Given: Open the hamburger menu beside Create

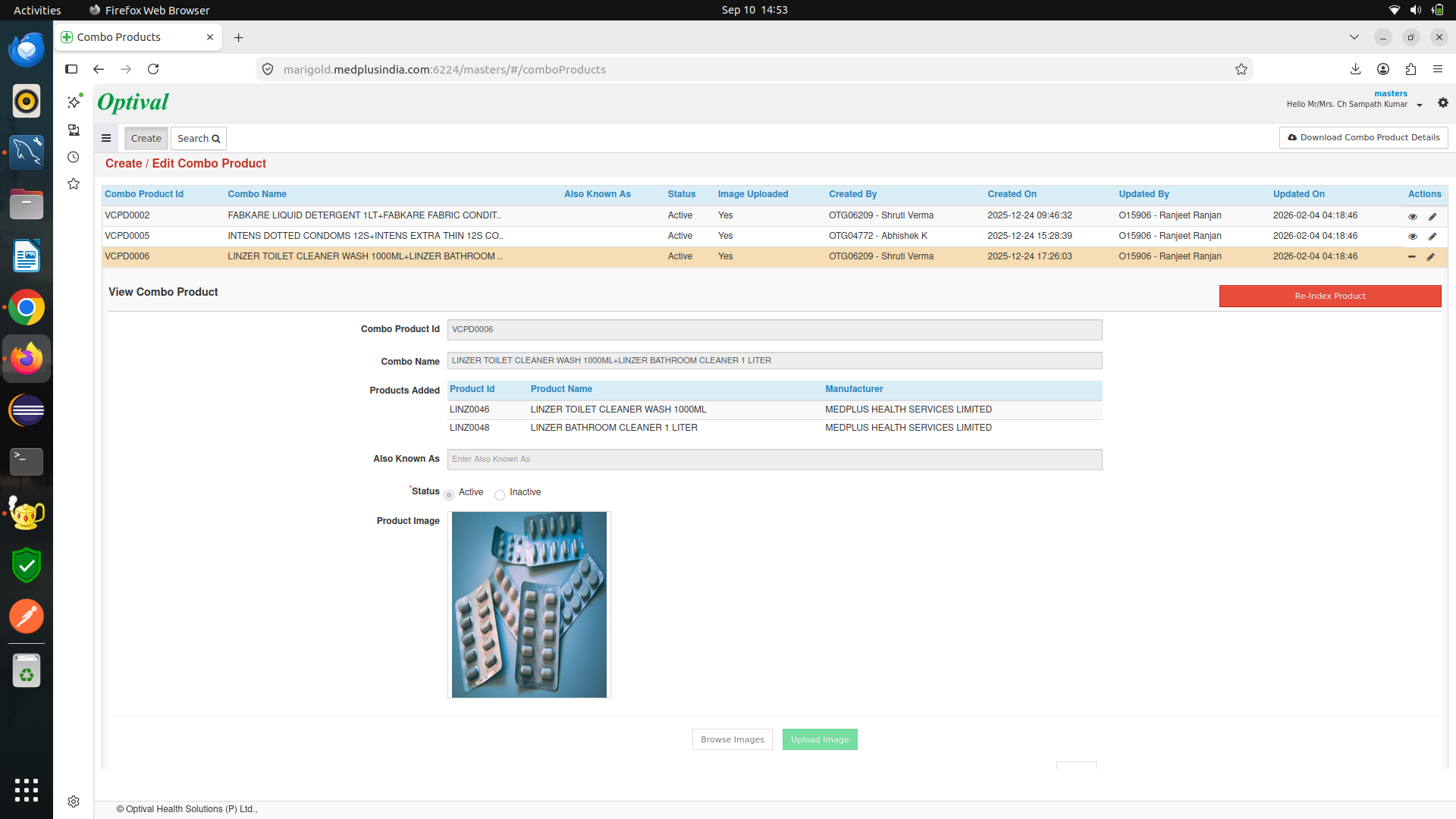Looking at the screenshot, I should (106, 138).
